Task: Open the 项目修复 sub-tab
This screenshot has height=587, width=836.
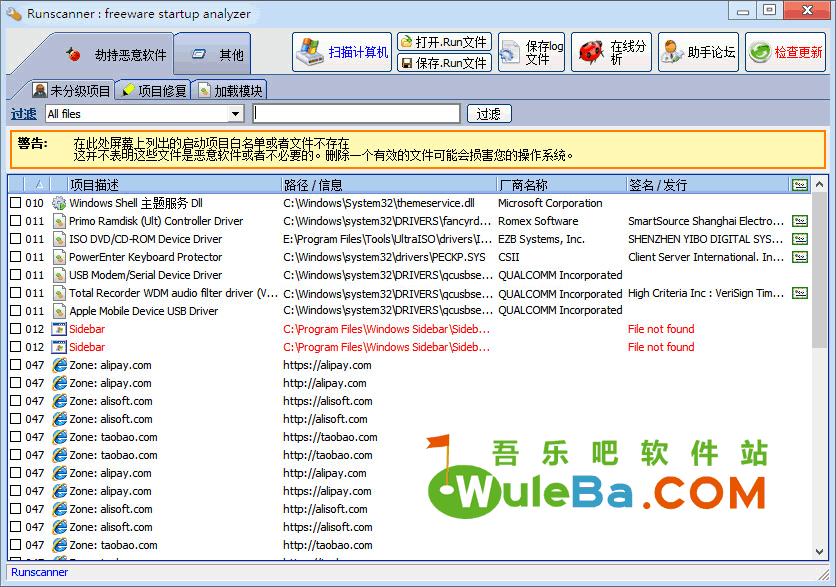Action: pyautogui.click(x=154, y=91)
